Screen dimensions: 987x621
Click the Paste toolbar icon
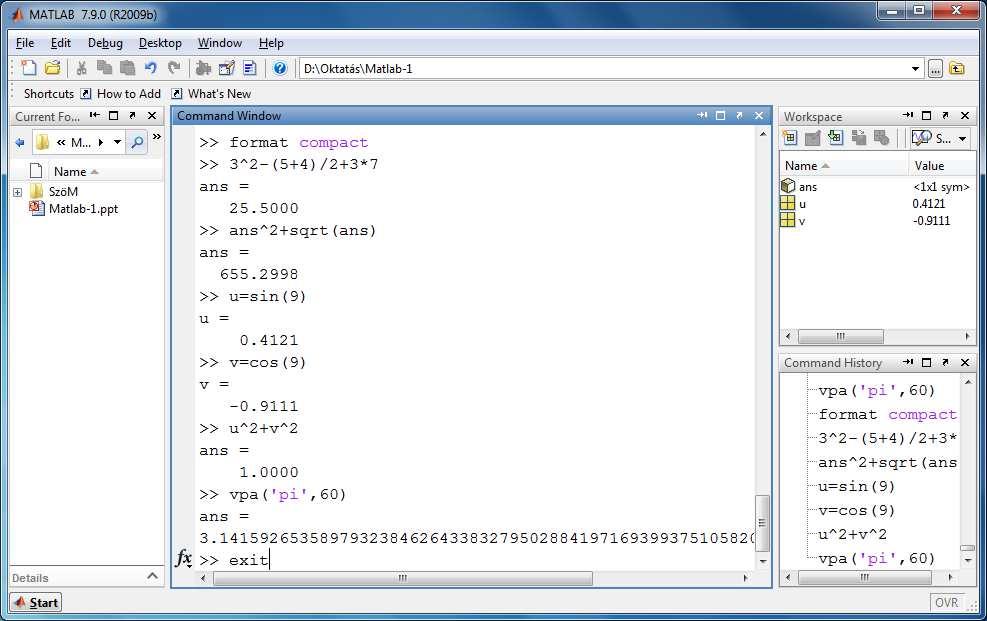[127, 68]
